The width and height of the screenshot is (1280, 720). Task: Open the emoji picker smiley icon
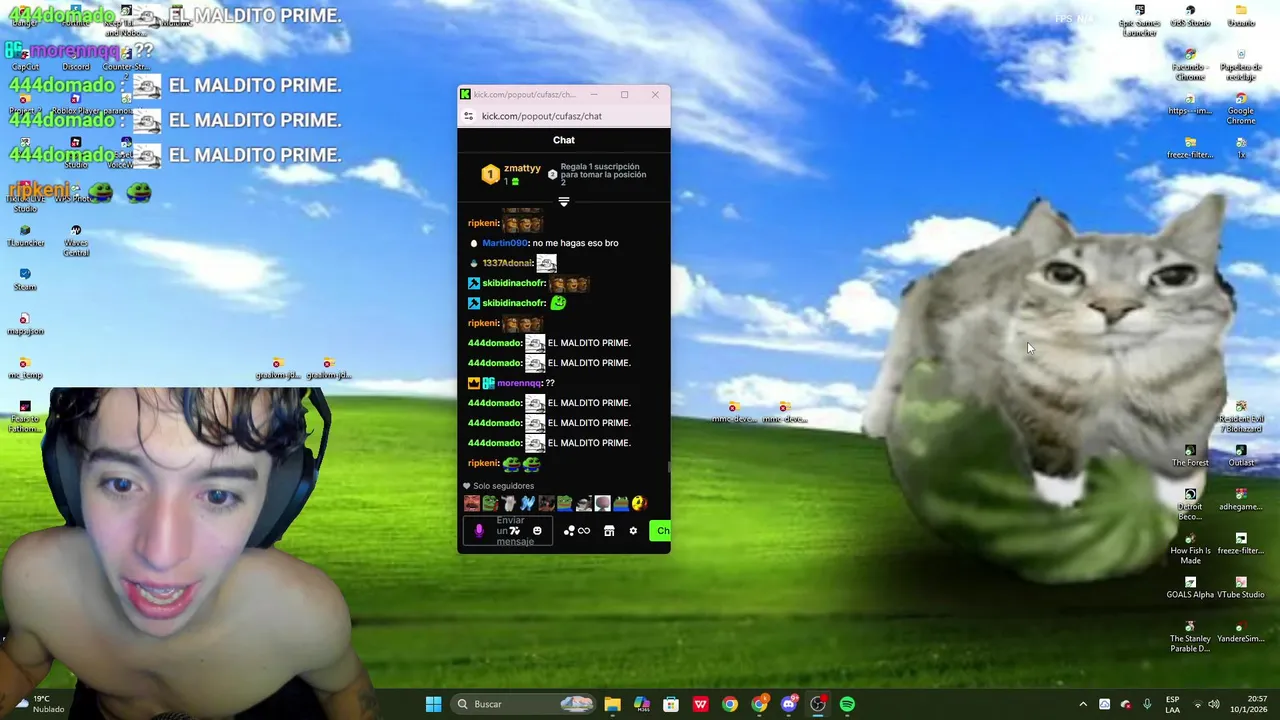point(537,531)
